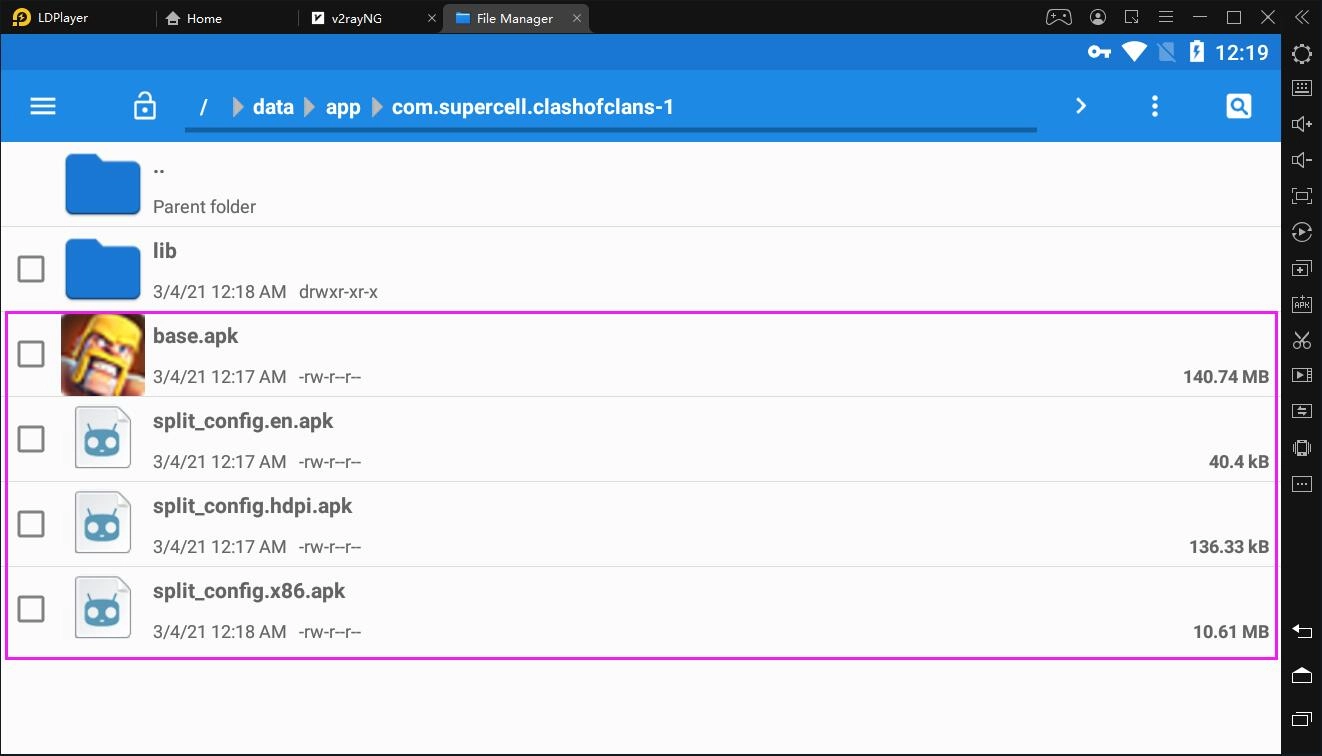Open keyboard mapping tool in sidebar
The height and width of the screenshot is (756, 1322).
click(1301, 88)
